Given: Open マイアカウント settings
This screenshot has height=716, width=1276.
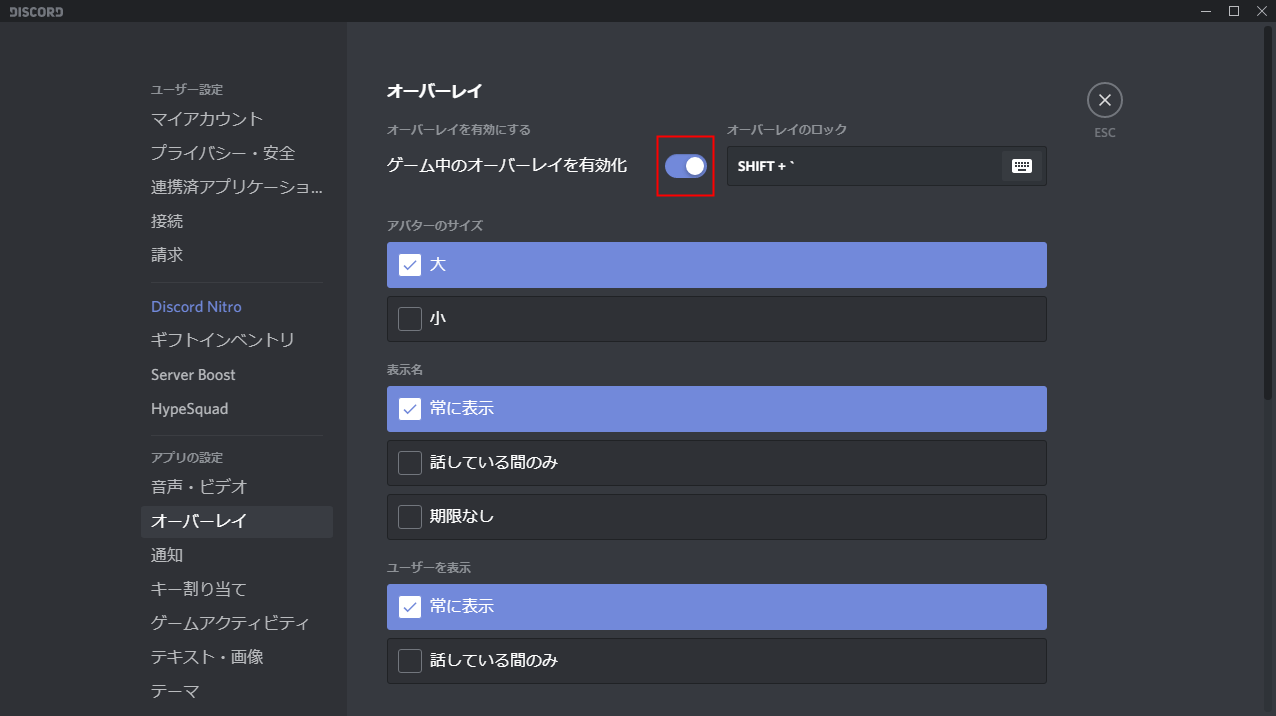Looking at the screenshot, I should coord(207,119).
